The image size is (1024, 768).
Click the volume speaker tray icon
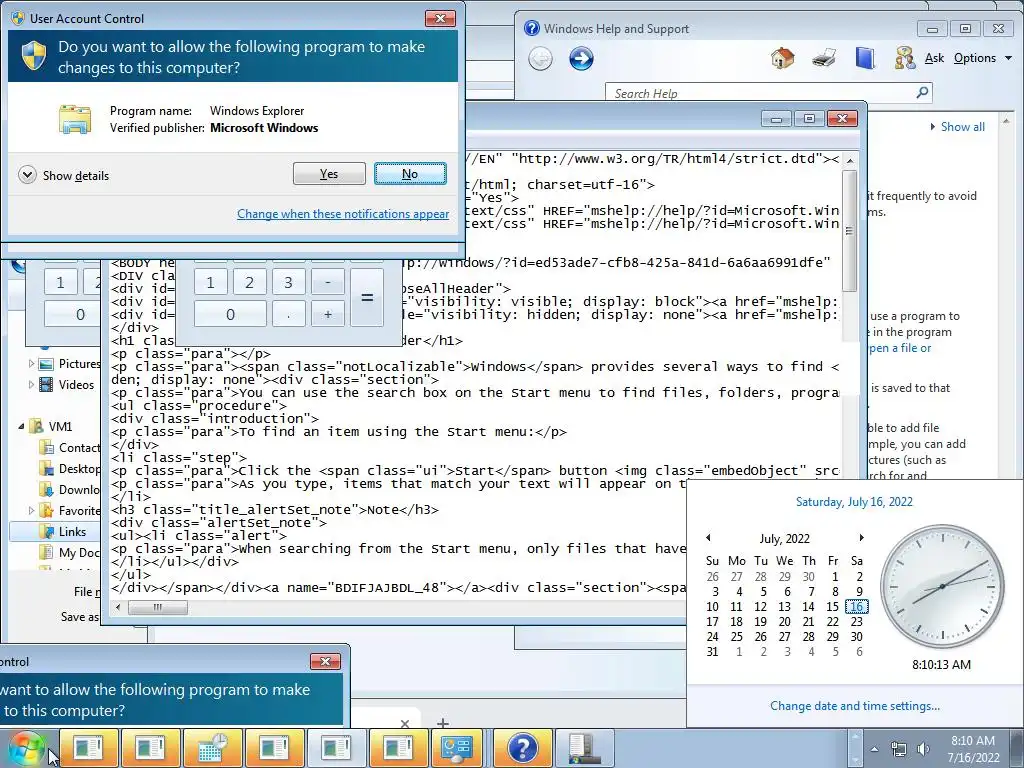click(x=923, y=749)
